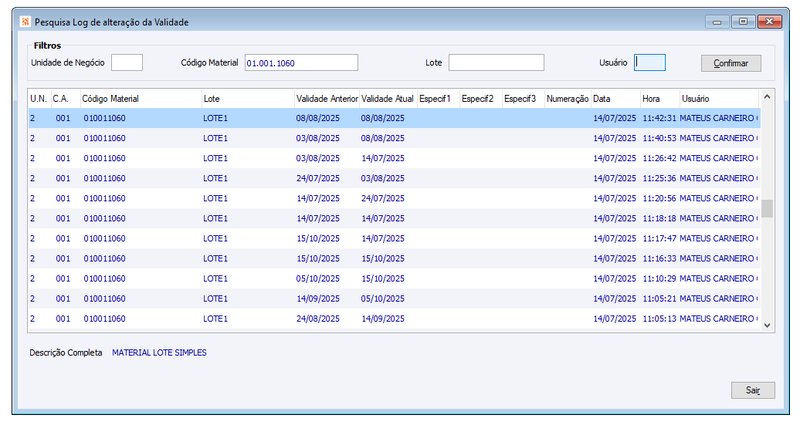The image size is (800, 425).
Task: Select the row with time 11:20:56
Action: pyautogui.click(x=394, y=198)
